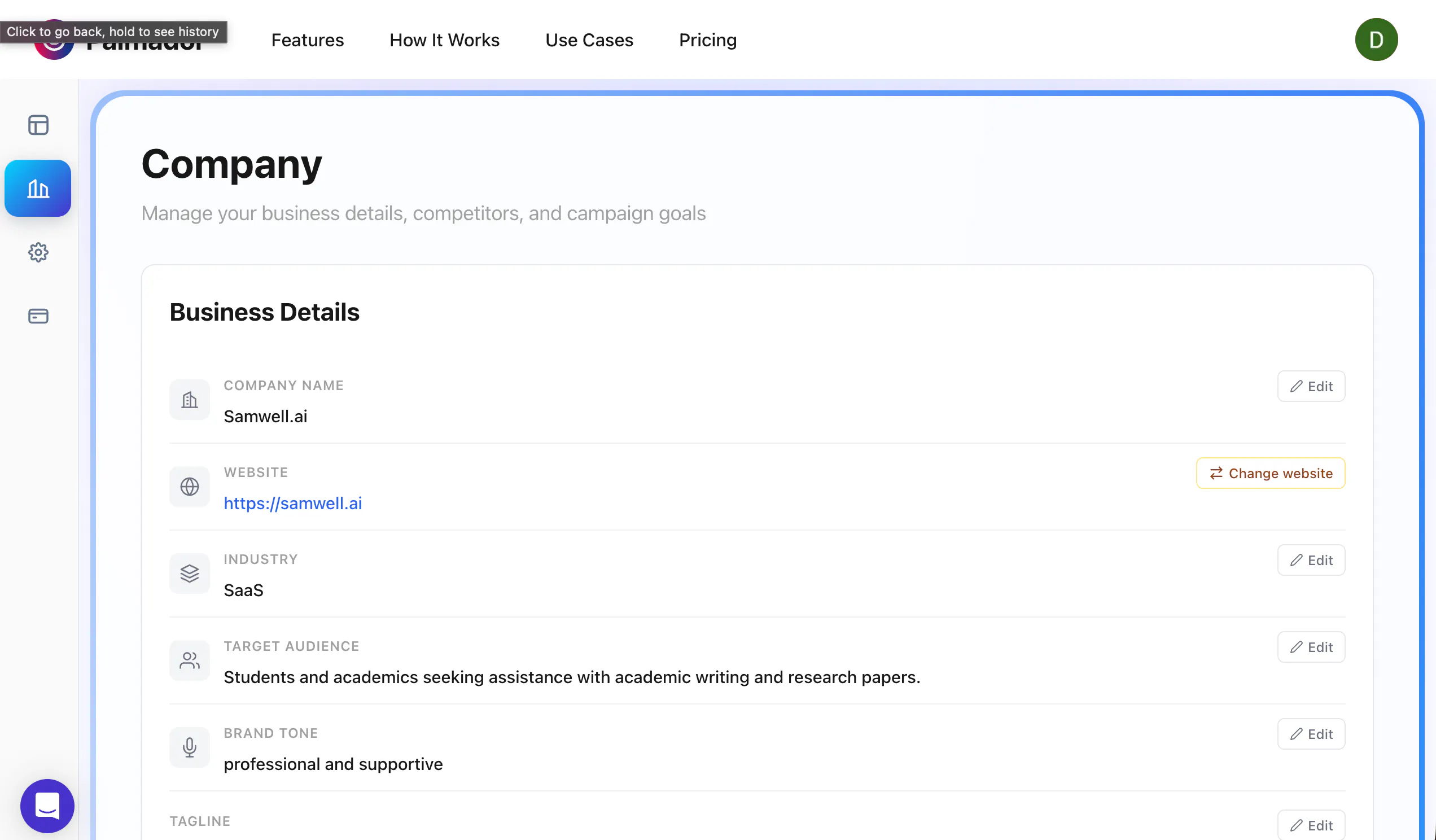Click the Company page title

pyautogui.click(x=232, y=165)
